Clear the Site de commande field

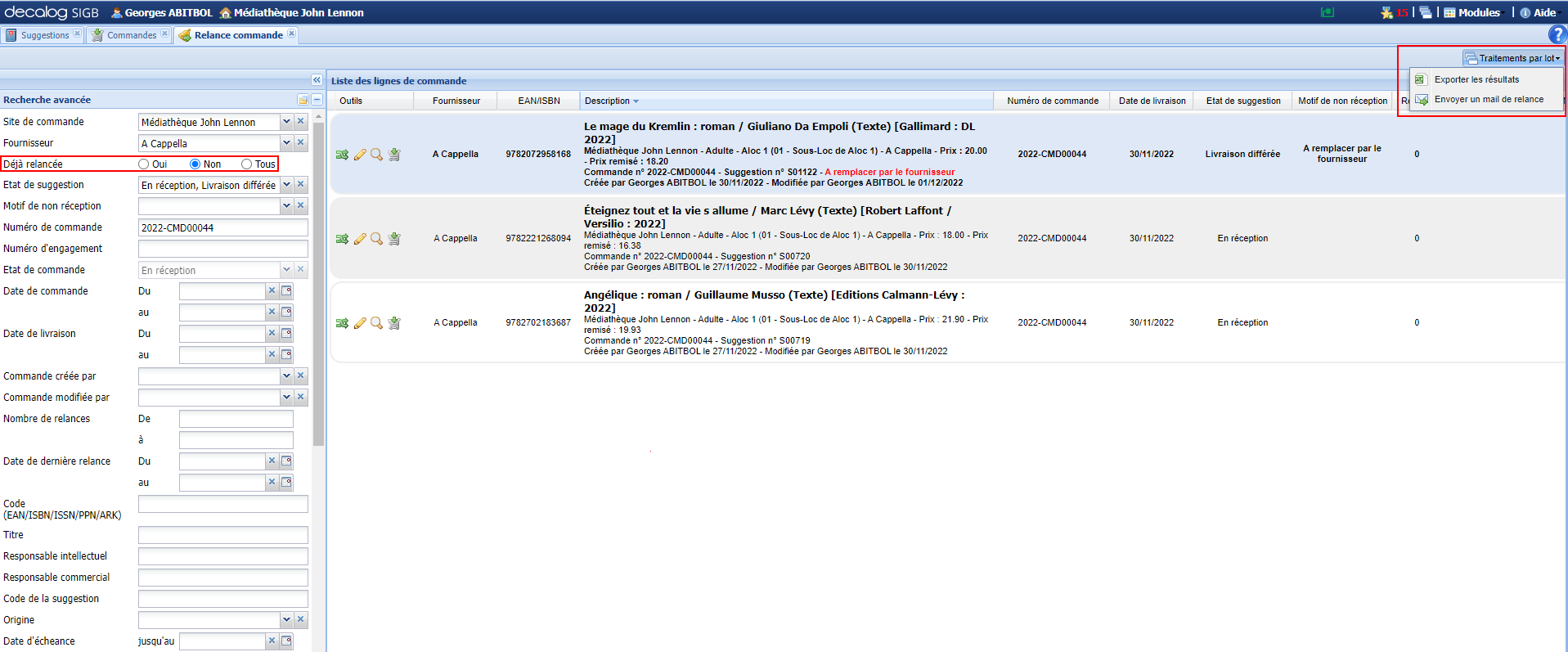pyautogui.click(x=301, y=121)
